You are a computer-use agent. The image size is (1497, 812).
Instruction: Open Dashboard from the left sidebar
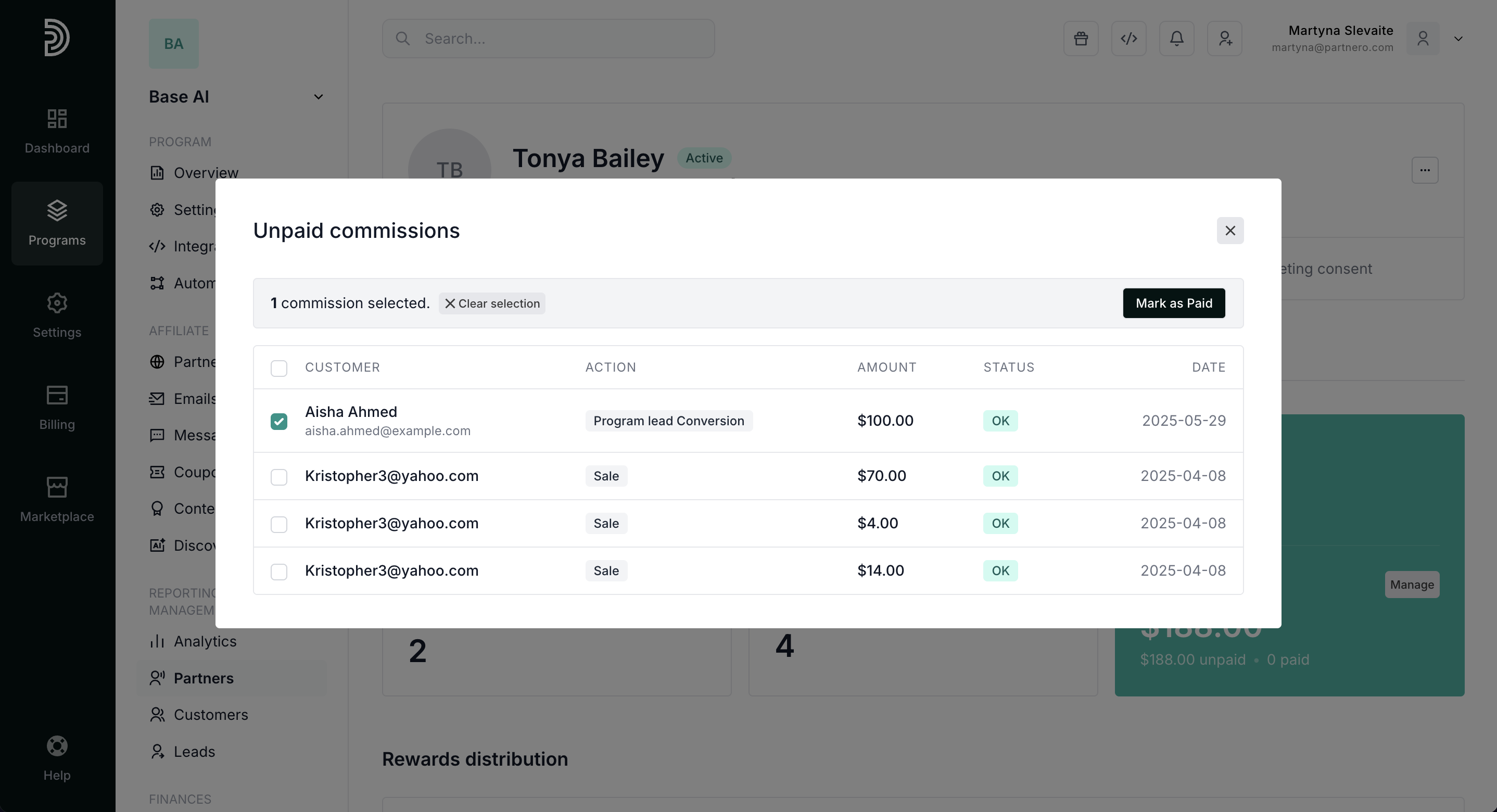tap(57, 131)
